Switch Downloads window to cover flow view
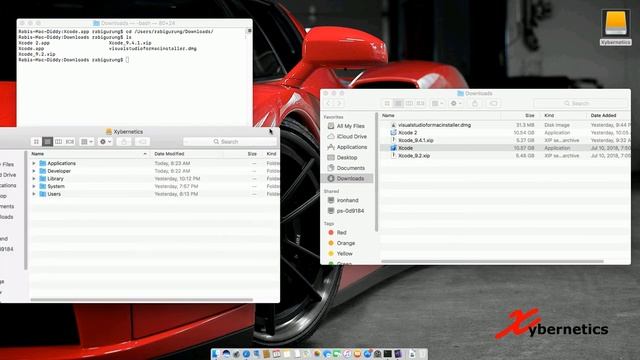The height and width of the screenshot is (360, 640). tap(420, 103)
